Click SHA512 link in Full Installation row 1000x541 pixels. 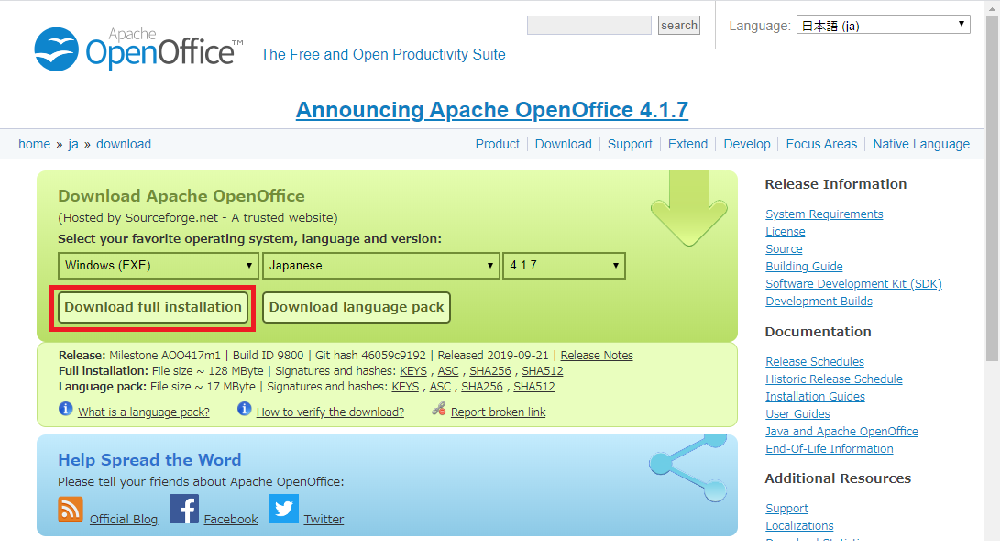point(542,371)
